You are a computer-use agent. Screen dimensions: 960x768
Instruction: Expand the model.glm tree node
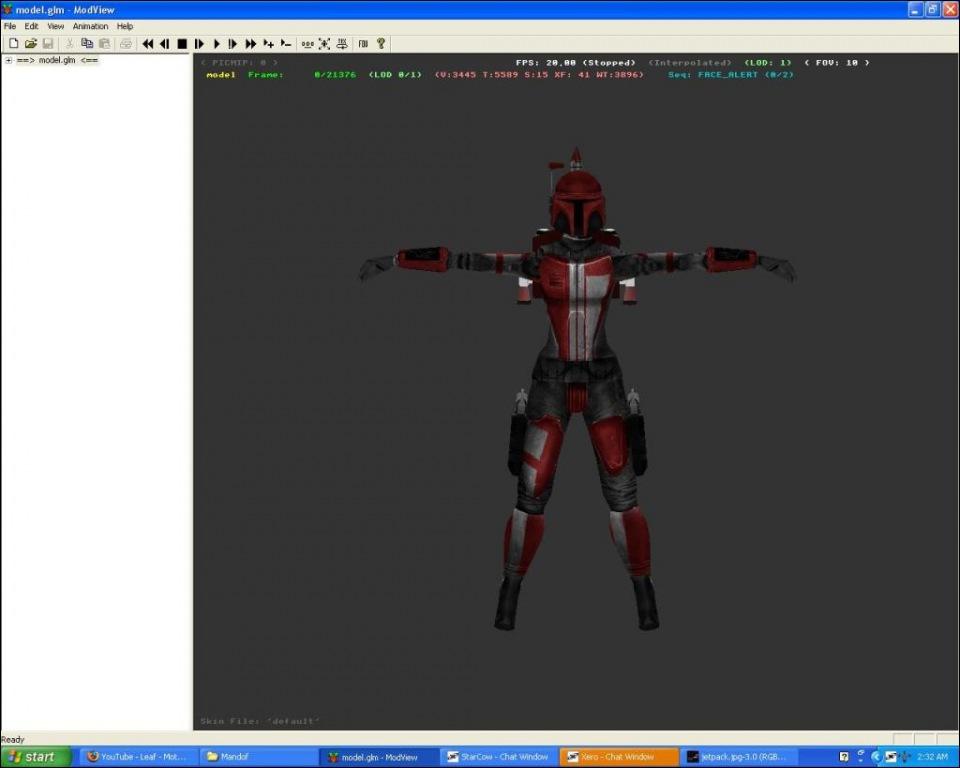point(8,60)
